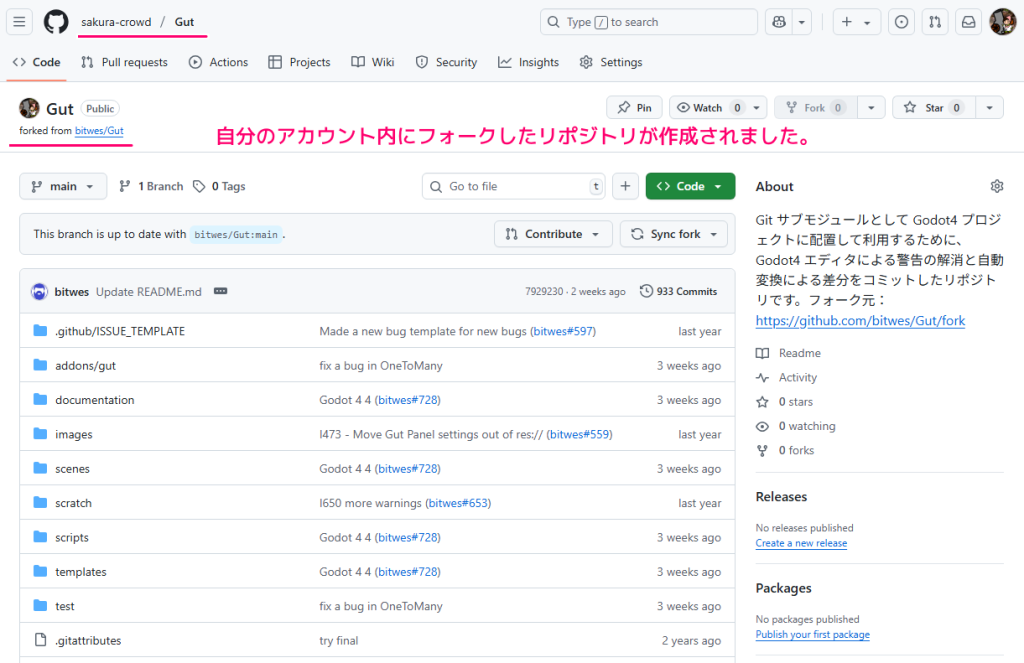Click the GitHub Octocat logo
Image resolution: width=1024 pixels, height=663 pixels.
click(x=56, y=22)
